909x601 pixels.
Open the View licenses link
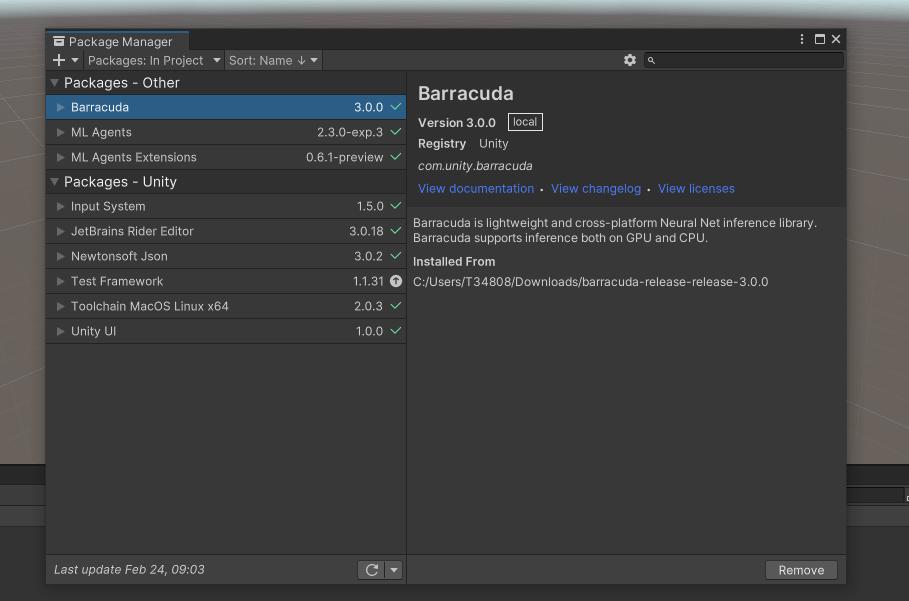[696, 188]
